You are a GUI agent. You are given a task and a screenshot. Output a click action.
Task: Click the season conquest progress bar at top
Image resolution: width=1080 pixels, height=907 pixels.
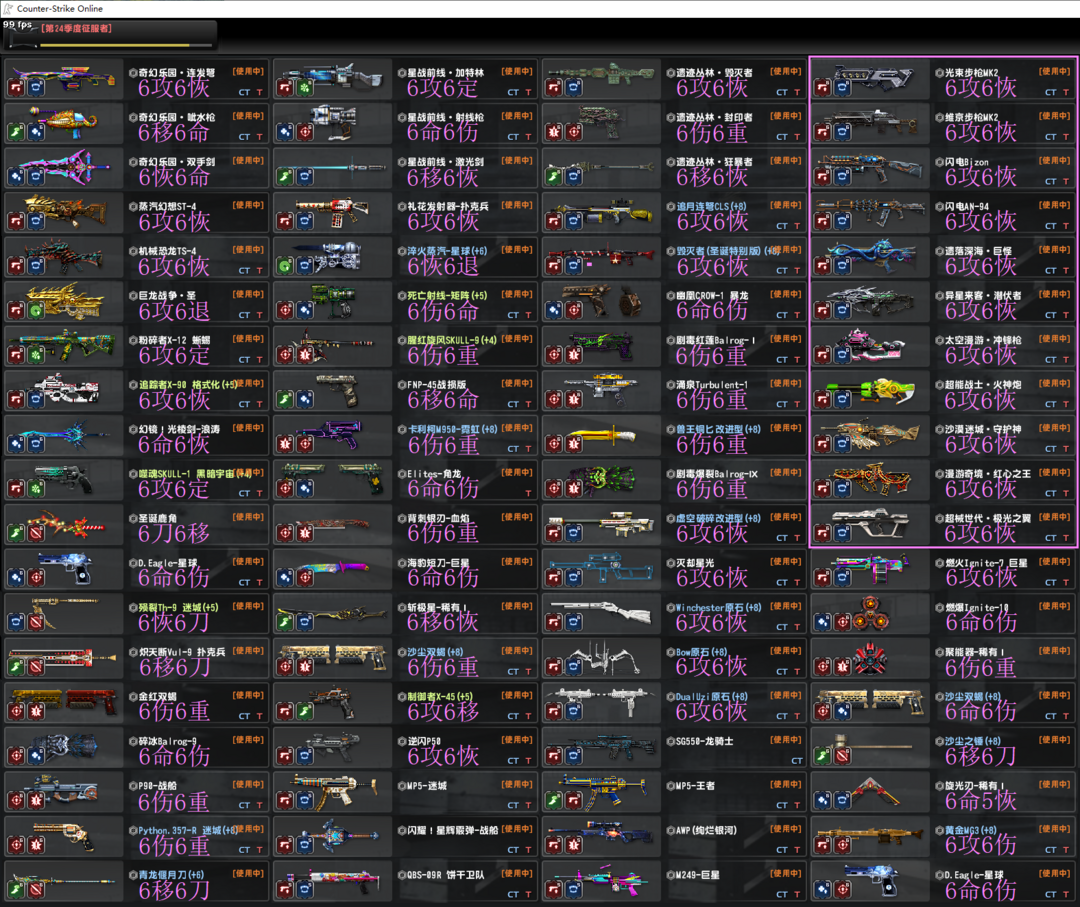pos(126,45)
